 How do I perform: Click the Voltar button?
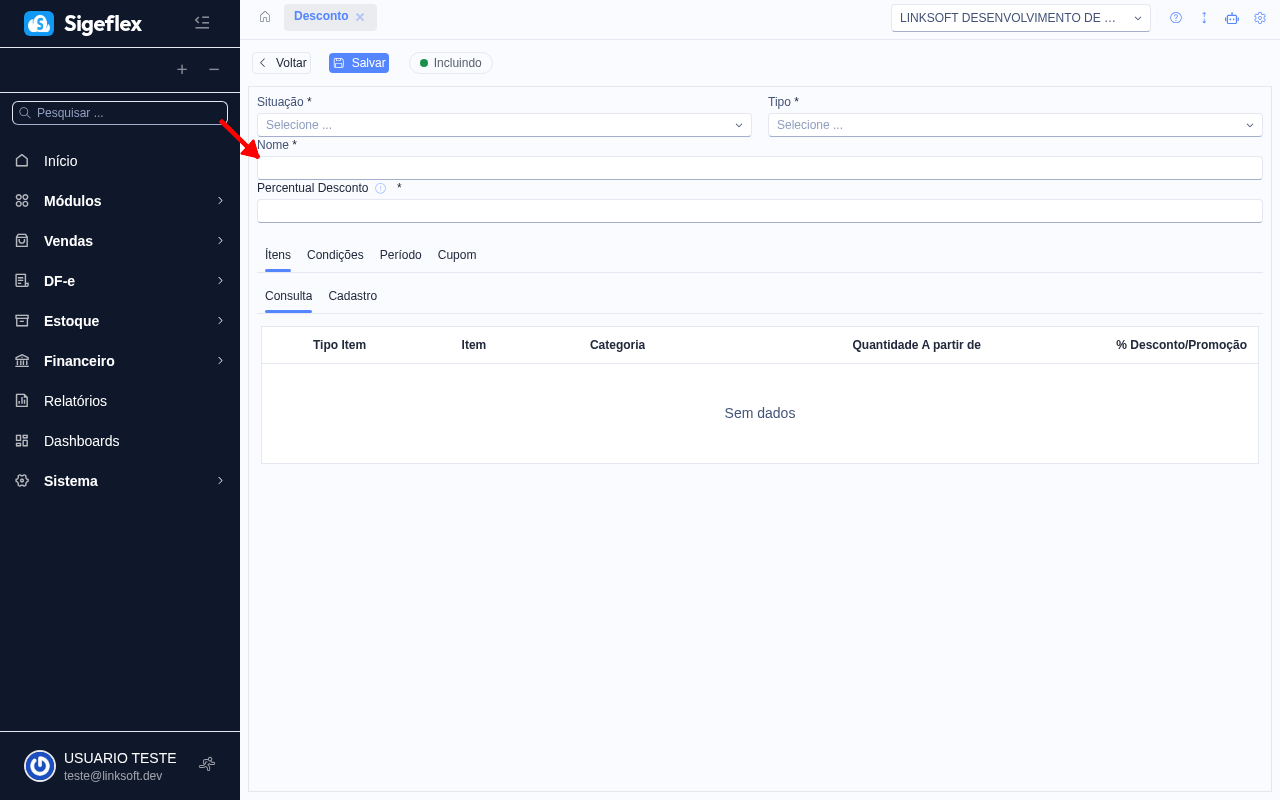282,63
